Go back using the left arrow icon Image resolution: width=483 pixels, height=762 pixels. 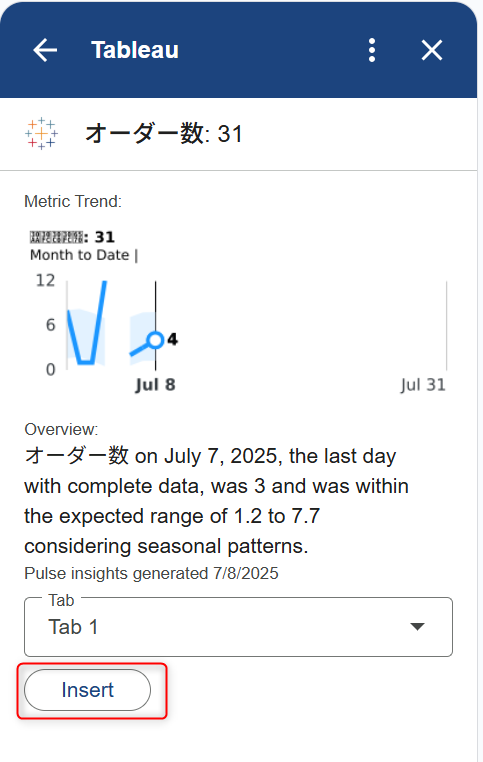(45, 50)
